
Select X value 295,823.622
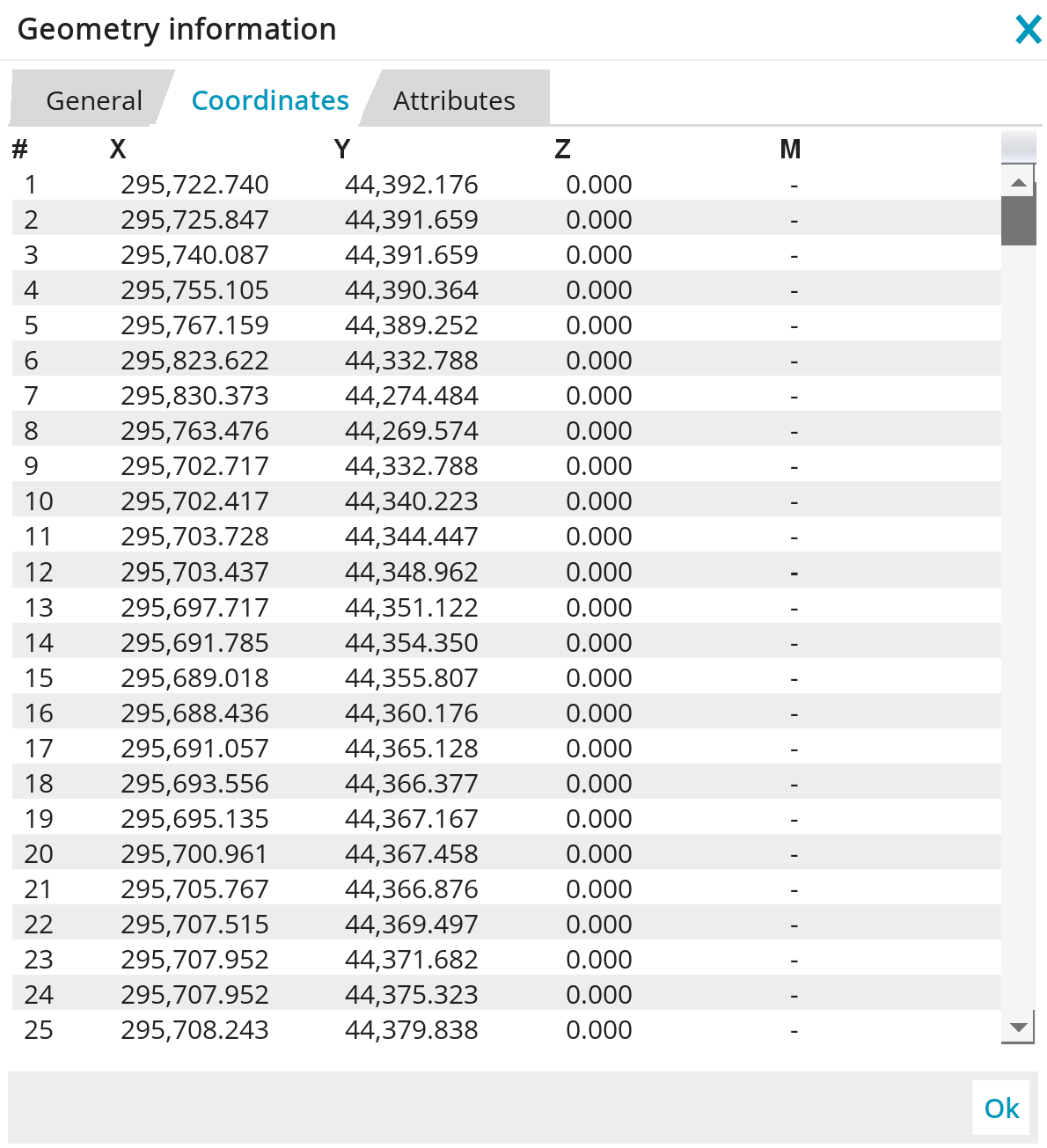pos(194,361)
